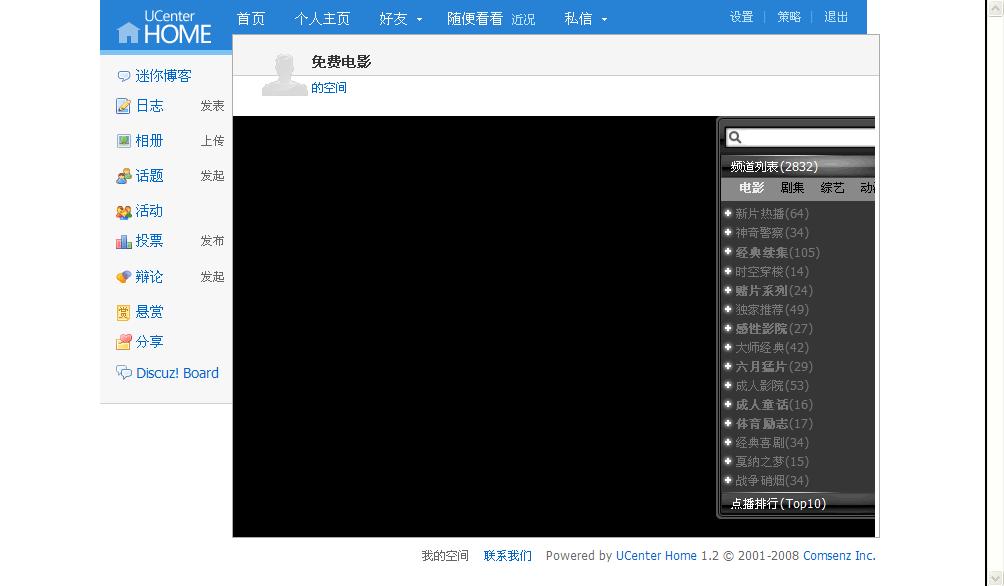The image size is (1004, 586).
Task: Open 个人主页 in the top navigation
Action: pyautogui.click(x=322, y=19)
